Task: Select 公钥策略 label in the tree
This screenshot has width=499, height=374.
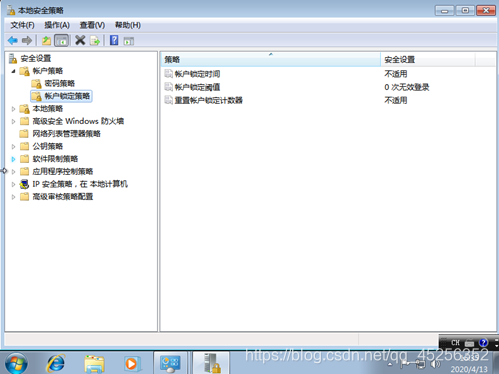Action: click(x=48, y=146)
